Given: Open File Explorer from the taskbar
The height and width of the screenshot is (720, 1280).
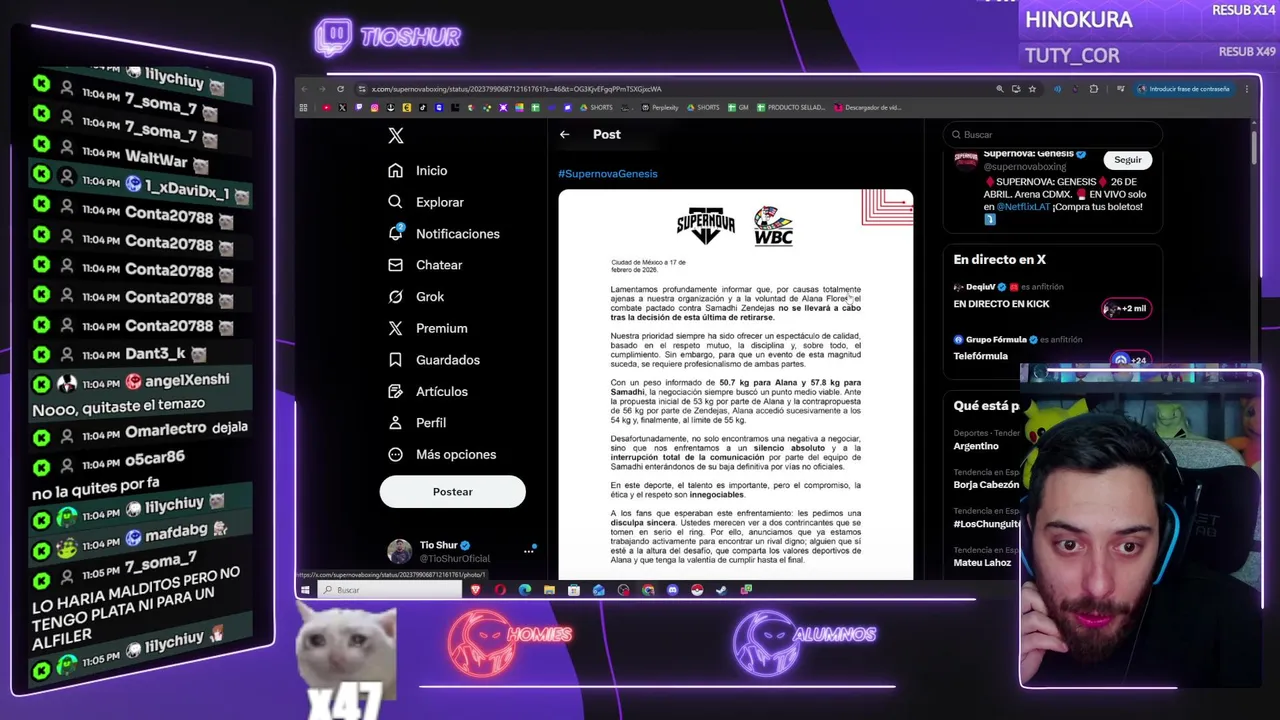Looking at the screenshot, I should [x=549, y=590].
